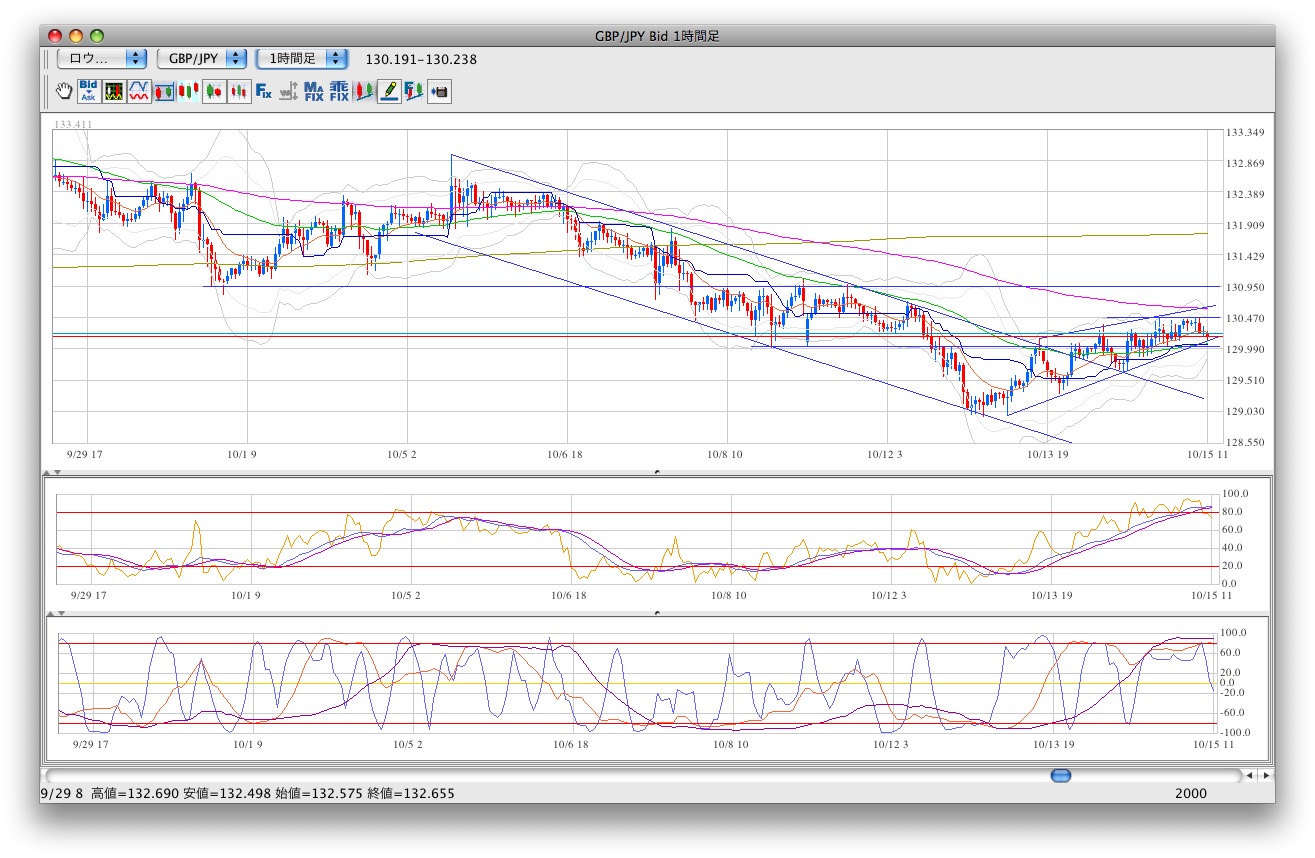Open the GBP/JPY currency pair dropdown

tap(202, 59)
